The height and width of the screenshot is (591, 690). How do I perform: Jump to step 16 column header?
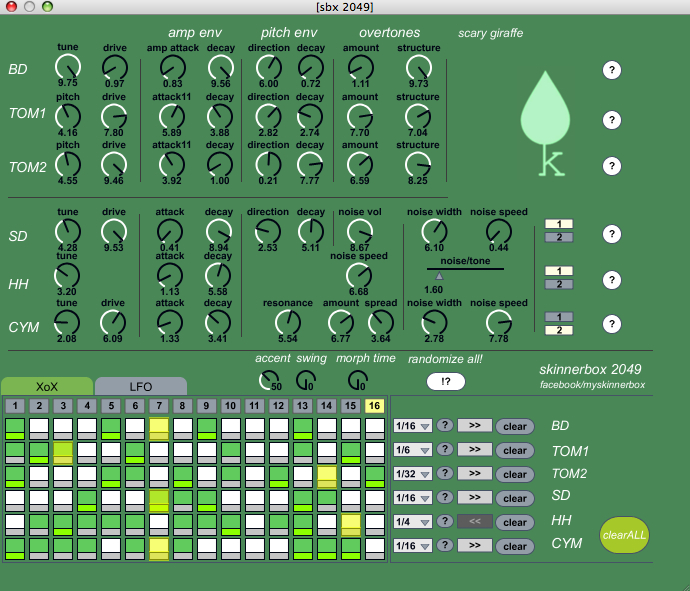[375, 405]
